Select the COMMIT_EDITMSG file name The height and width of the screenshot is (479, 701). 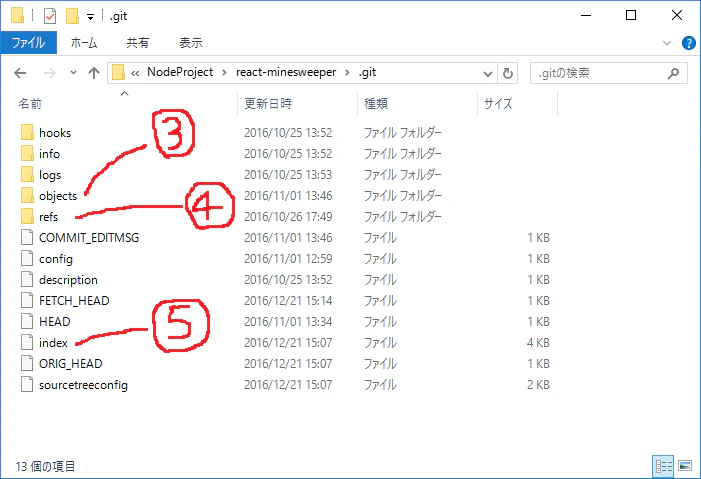89,237
